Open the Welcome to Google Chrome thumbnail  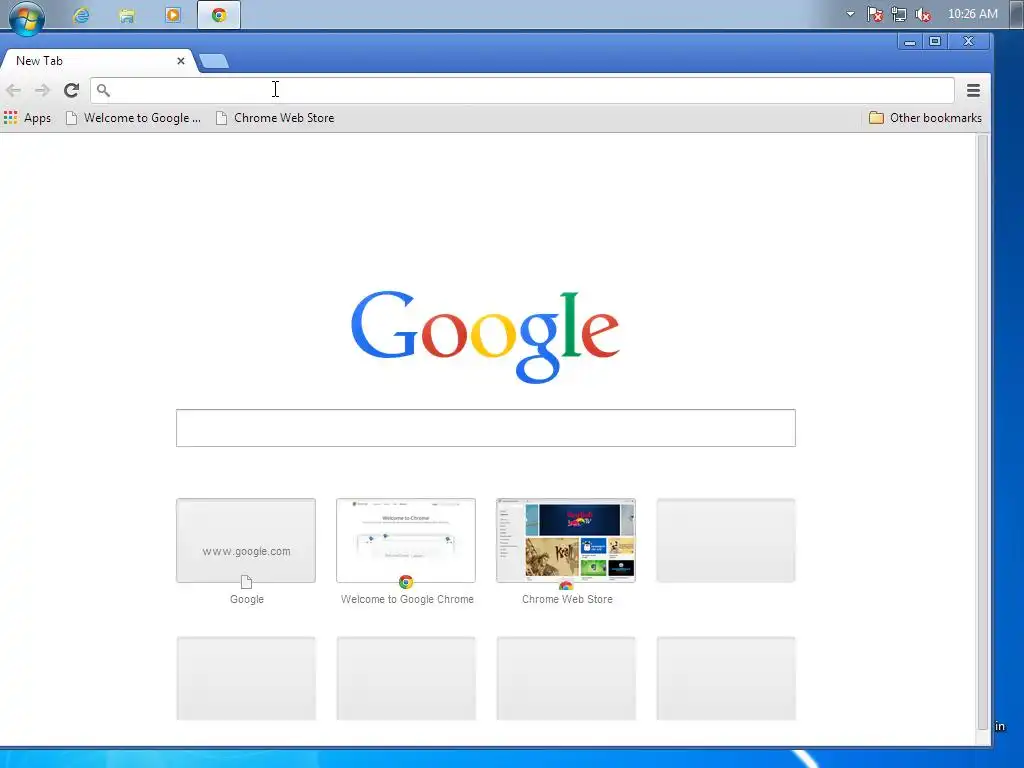pyautogui.click(x=406, y=541)
